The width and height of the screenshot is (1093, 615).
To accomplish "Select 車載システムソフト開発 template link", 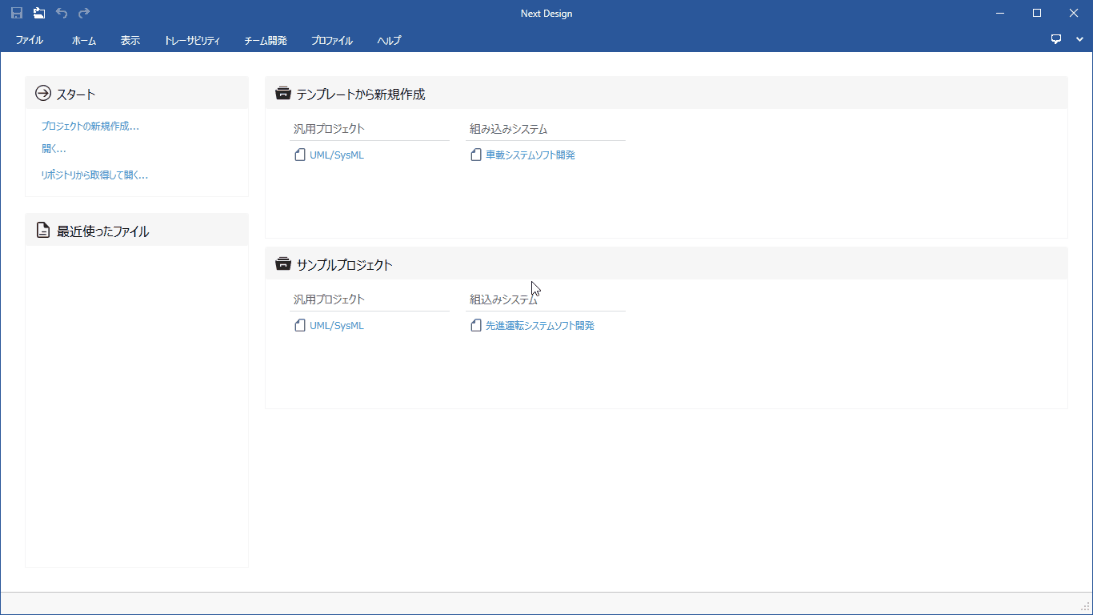I will tap(530, 155).
